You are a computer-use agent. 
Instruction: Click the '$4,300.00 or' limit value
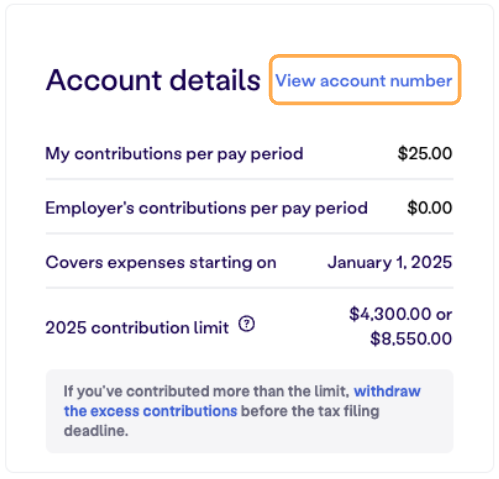tap(400, 314)
